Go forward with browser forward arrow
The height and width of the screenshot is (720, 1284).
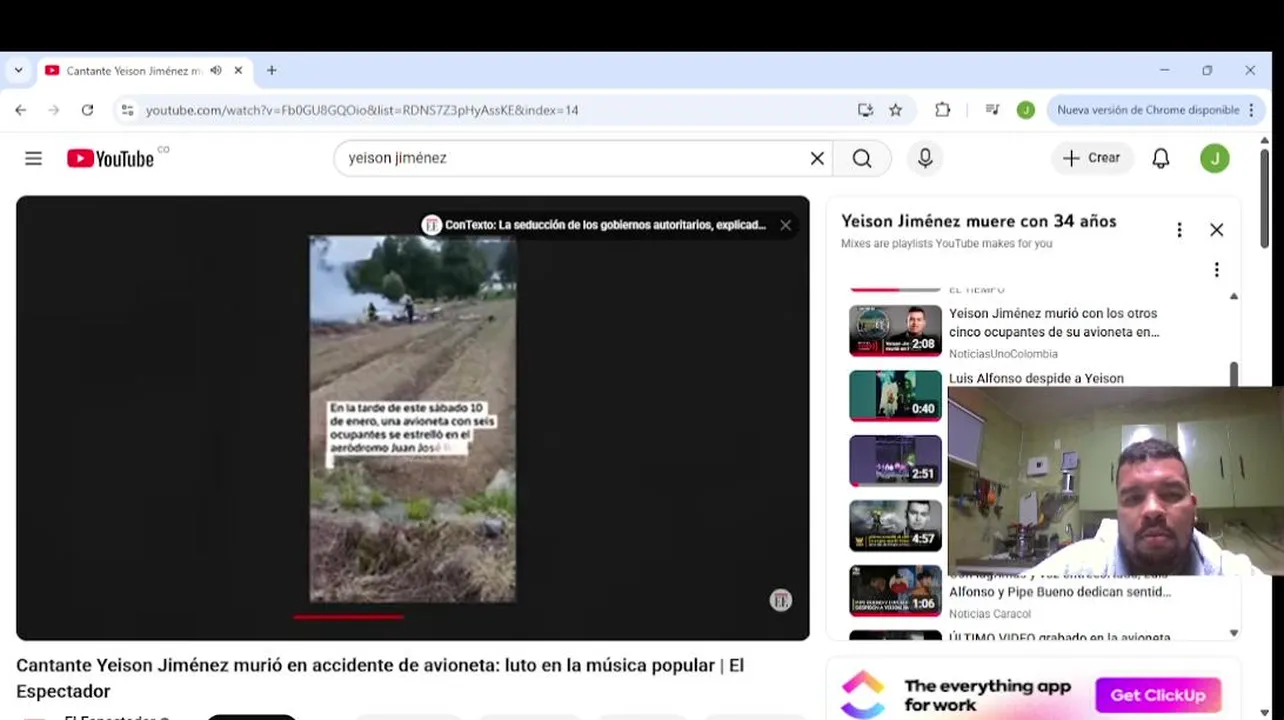tap(54, 110)
